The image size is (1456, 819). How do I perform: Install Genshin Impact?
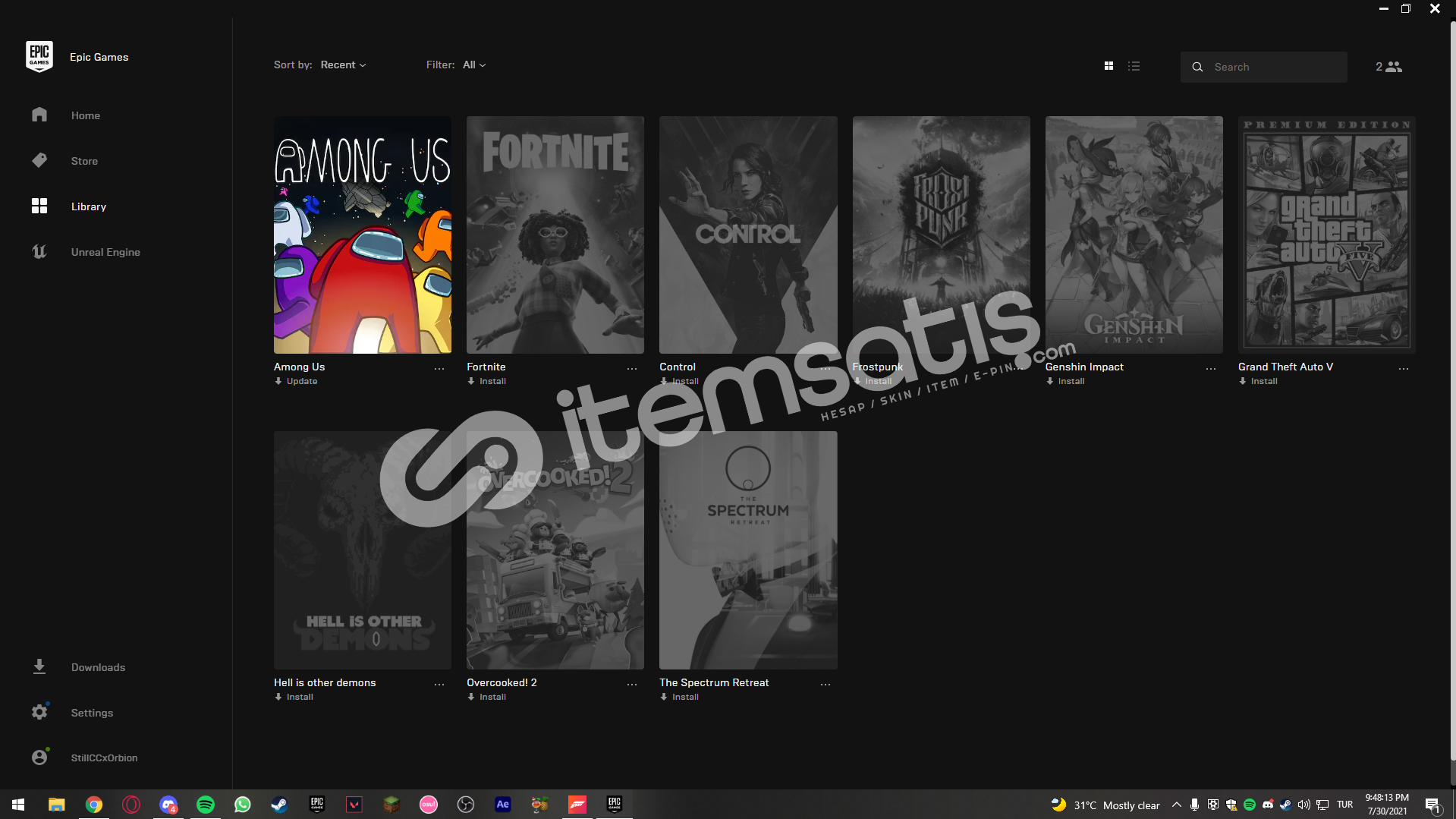pyautogui.click(x=1065, y=381)
